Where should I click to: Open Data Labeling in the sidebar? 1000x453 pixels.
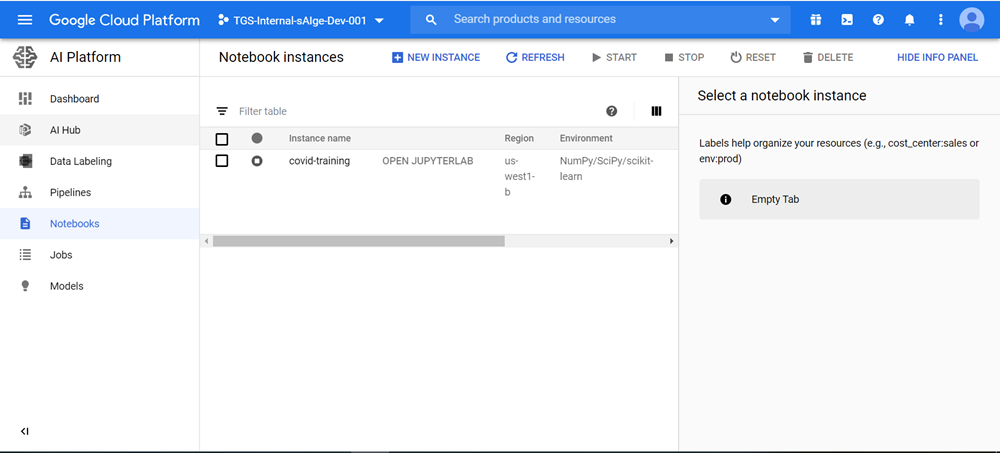click(x=99, y=161)
